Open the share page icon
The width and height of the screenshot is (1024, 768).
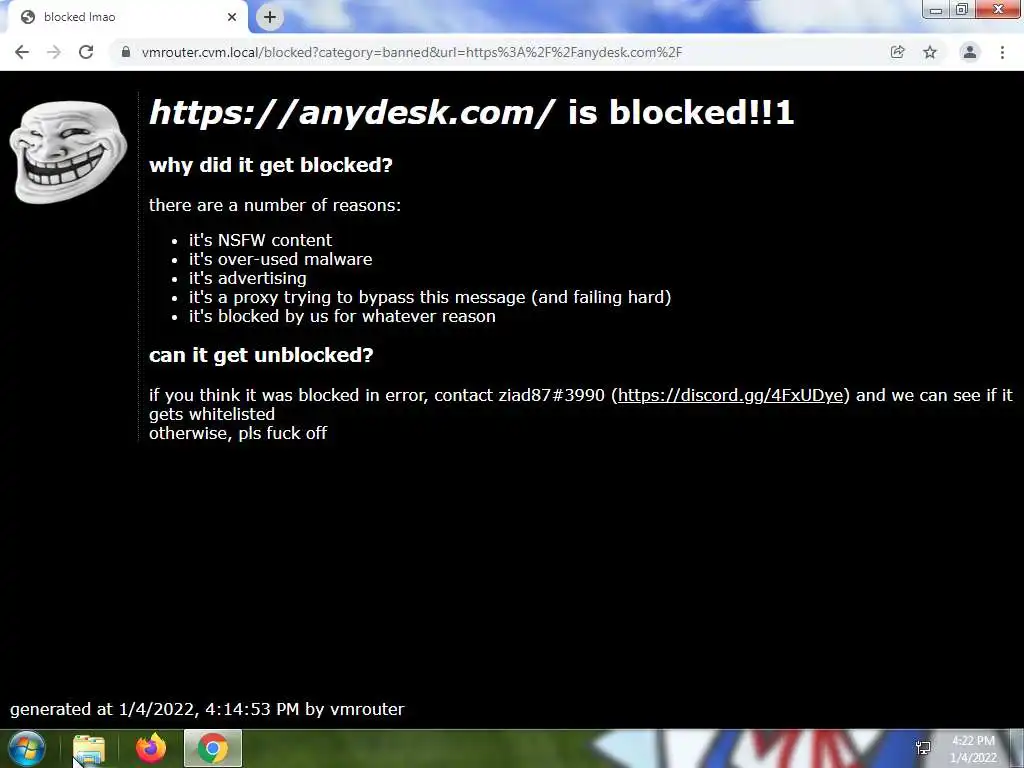click(x=897, y=52)
